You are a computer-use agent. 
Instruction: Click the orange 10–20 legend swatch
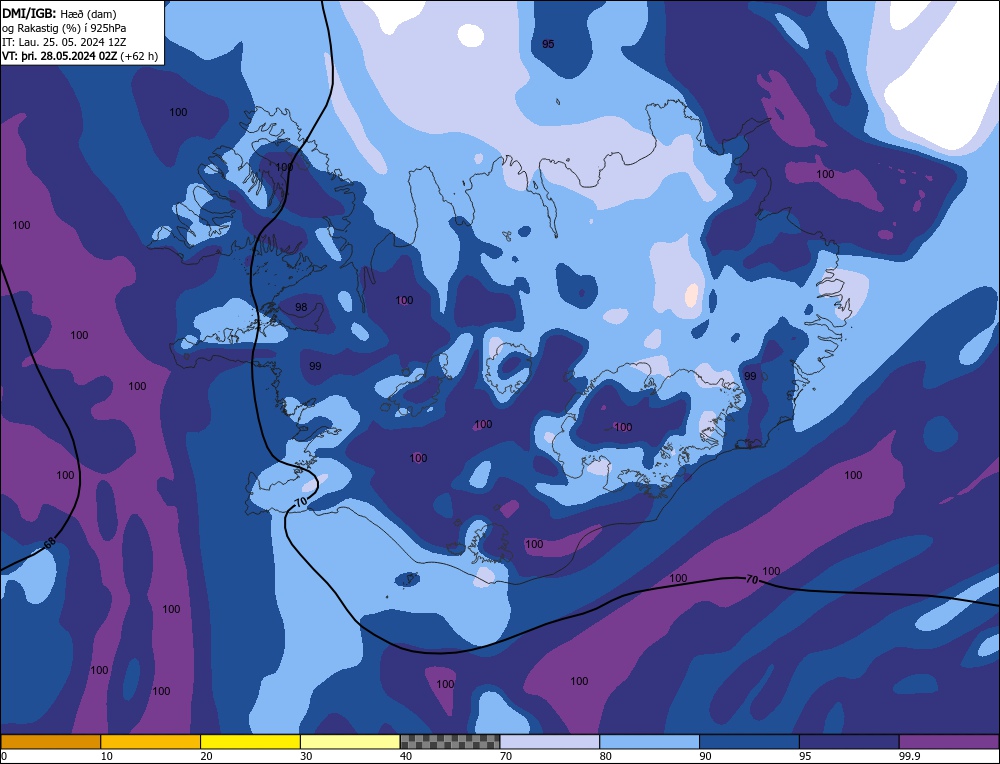click(x=151, y=742)
